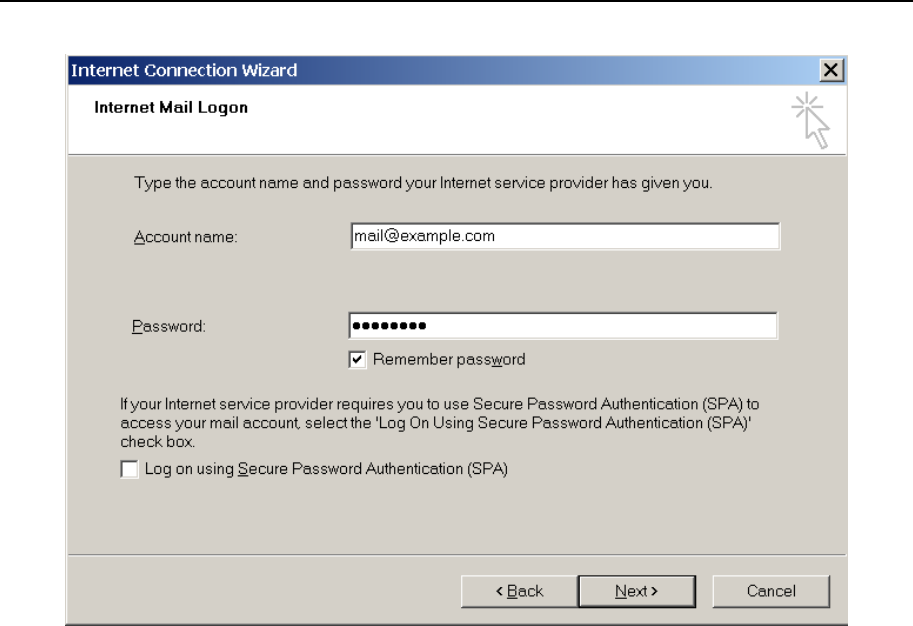
Task: Go back with the Back button
Action: (519, 591)
